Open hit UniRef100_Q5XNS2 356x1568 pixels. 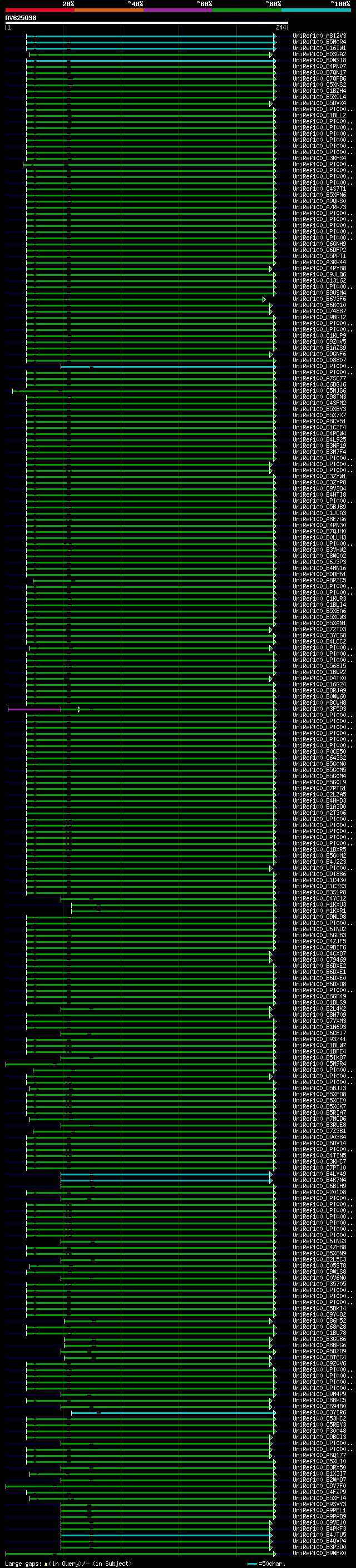pos(319,85)
